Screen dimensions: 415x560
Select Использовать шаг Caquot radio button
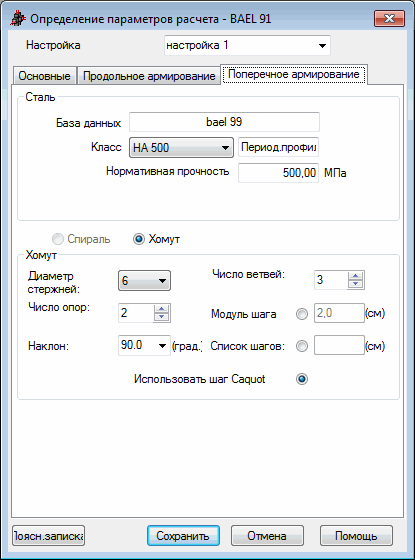[x=302, y=379]
